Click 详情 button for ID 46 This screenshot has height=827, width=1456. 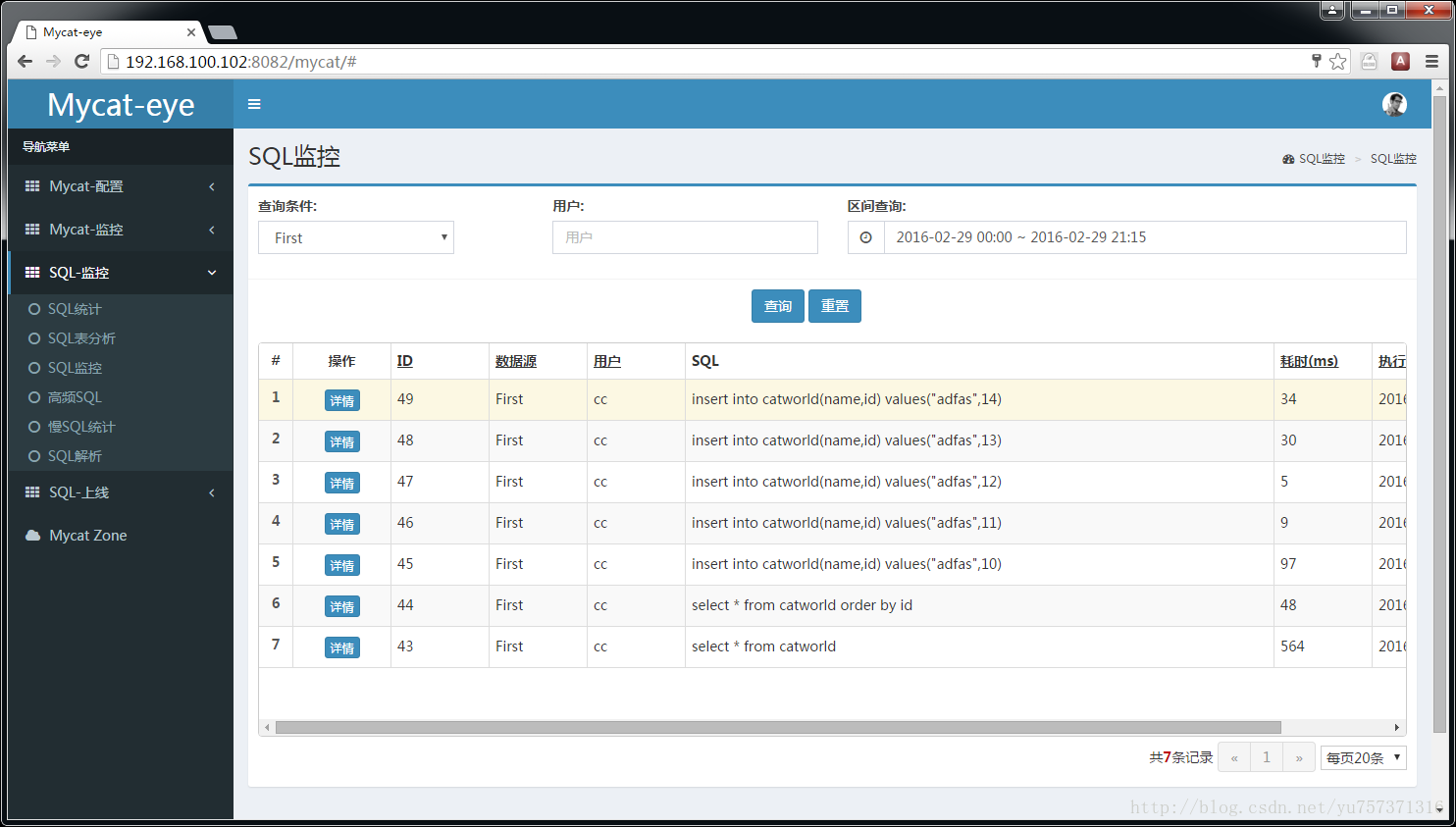click(342, 524)
